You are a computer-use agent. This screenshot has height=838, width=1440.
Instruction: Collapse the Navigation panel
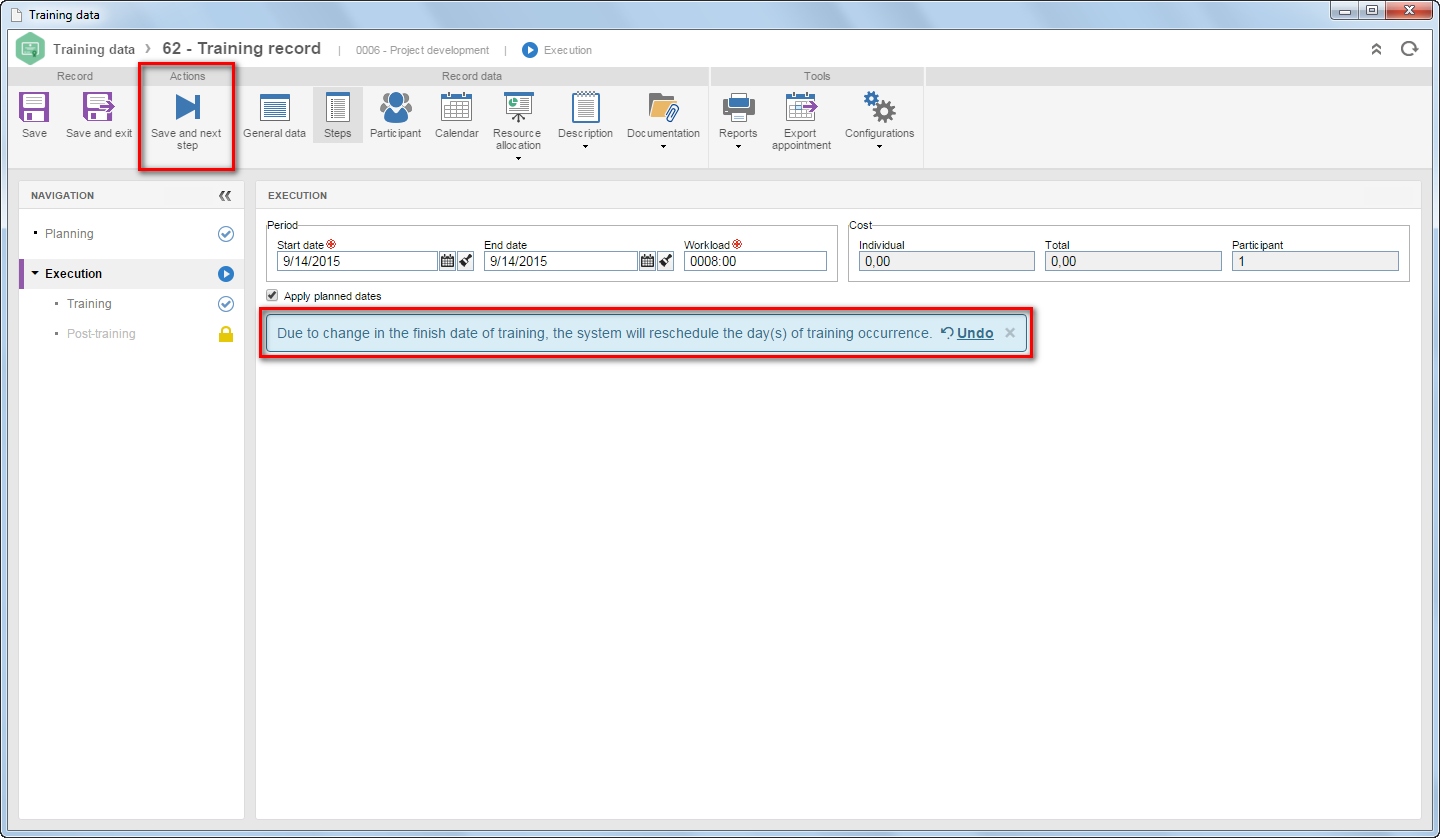click(x=225, y=196)
